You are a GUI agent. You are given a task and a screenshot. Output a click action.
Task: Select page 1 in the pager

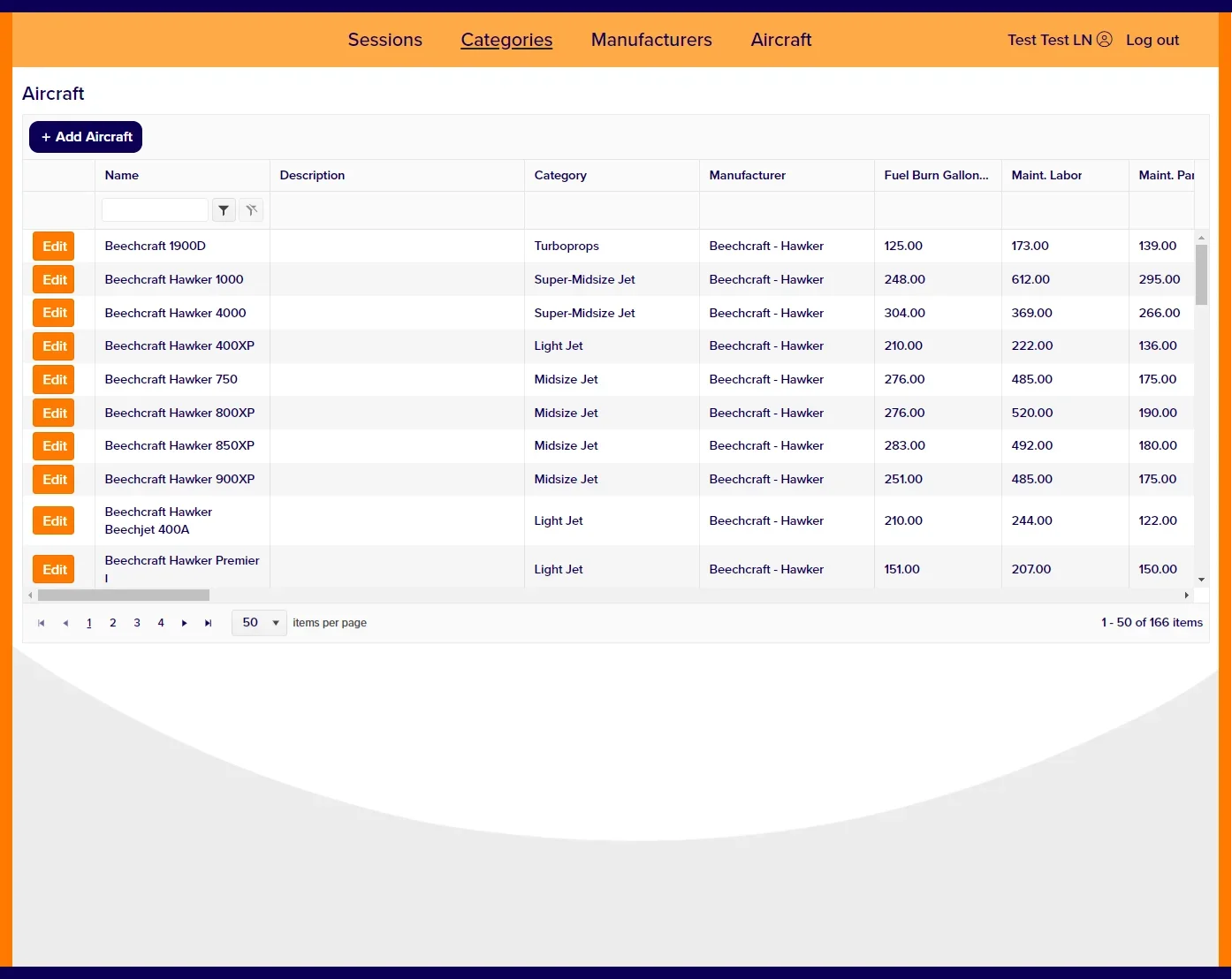(x=89, y=623)
